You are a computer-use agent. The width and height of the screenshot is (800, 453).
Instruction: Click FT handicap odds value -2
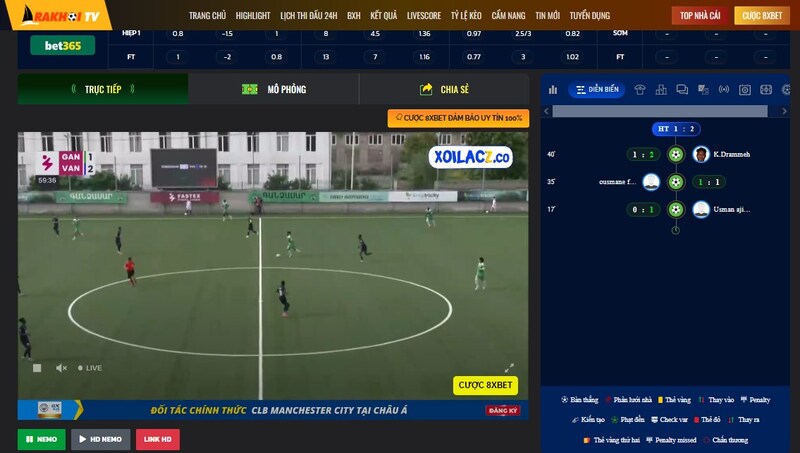pyautogui.click(x=227, y=57)
